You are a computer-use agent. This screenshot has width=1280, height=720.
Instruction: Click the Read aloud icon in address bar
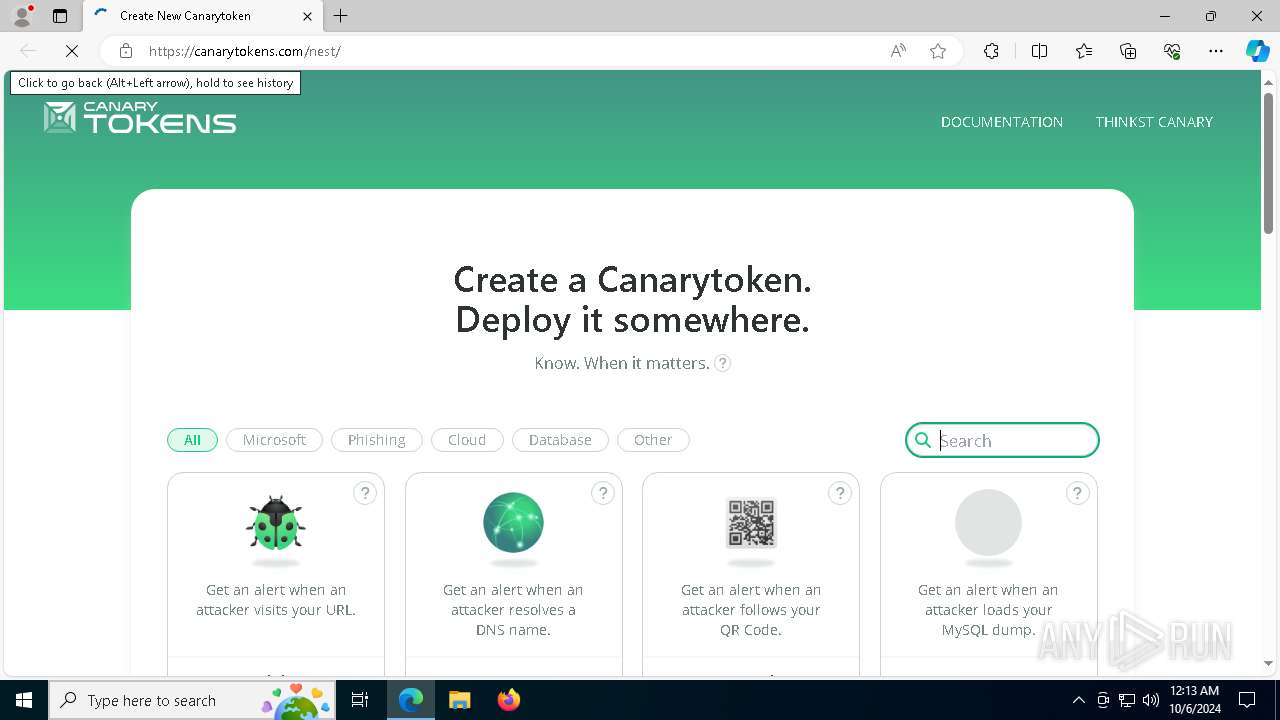pyautogui.click(x=898, y=51)
